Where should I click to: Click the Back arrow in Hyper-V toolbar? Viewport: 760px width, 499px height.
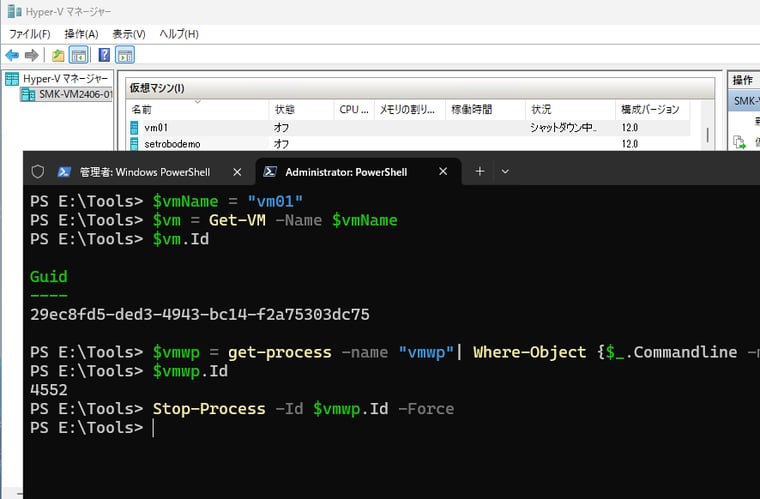pos(12,55)
